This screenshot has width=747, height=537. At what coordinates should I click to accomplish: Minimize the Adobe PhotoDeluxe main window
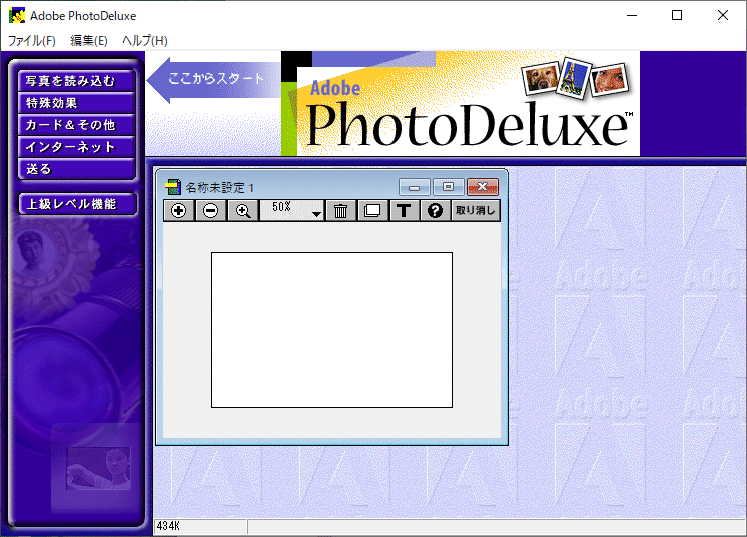coord(632,15)
